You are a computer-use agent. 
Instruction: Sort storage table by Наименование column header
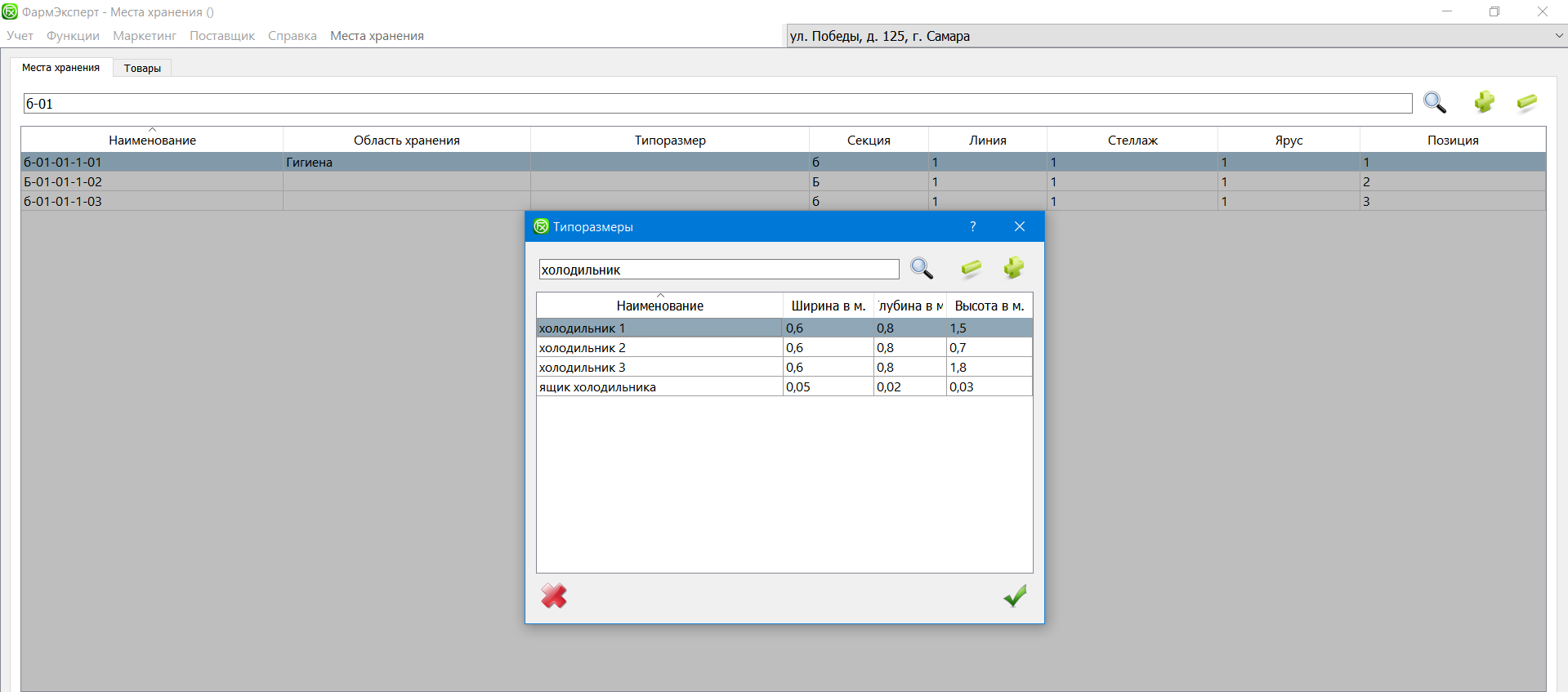pyautogui.click(x=152, y=140)
